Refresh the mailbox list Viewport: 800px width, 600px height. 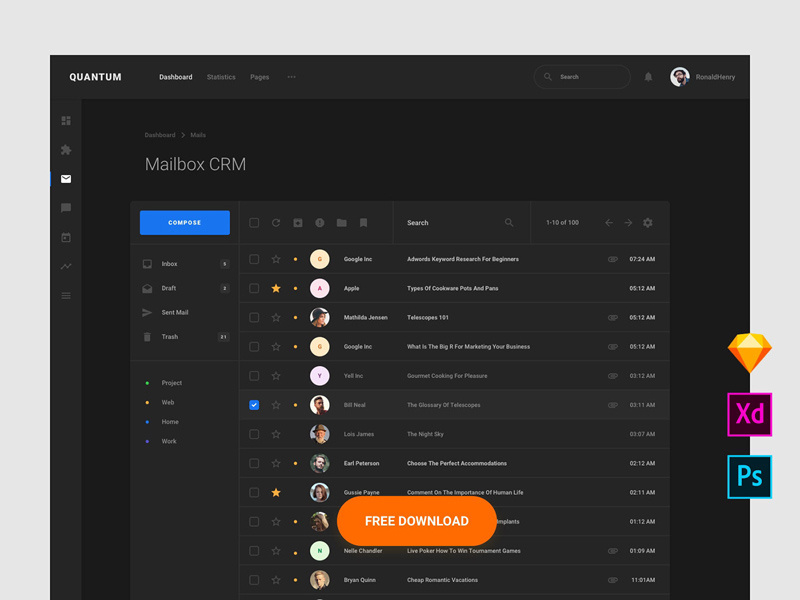(276, 222)
